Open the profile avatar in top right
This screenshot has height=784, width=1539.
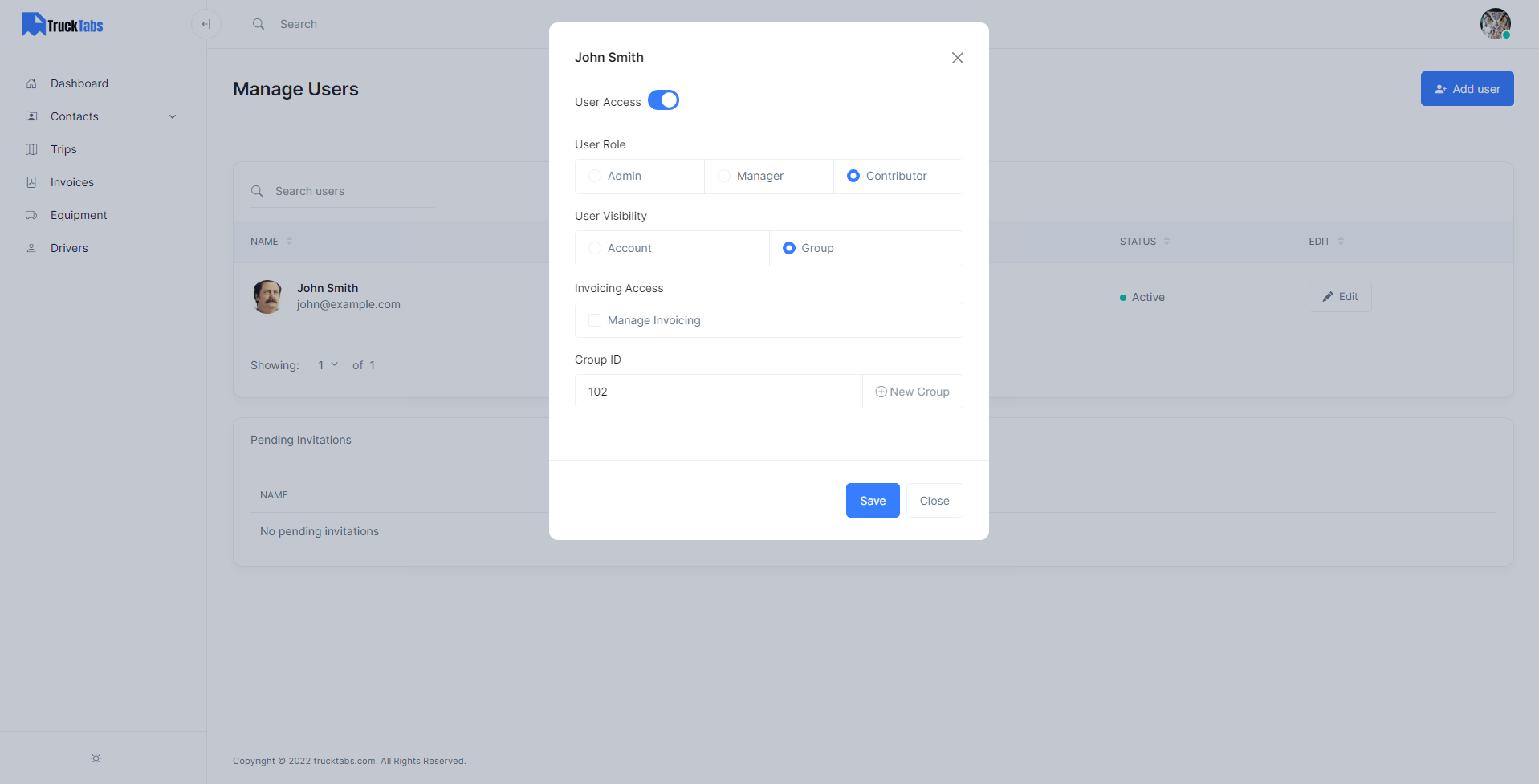tap(1495, 24)
